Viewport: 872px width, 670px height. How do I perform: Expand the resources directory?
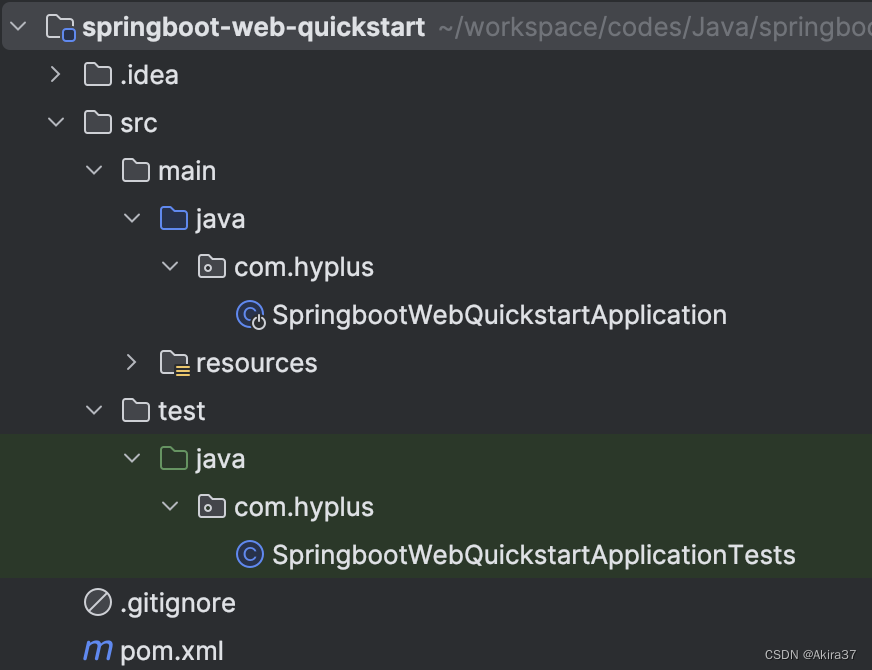131,362
